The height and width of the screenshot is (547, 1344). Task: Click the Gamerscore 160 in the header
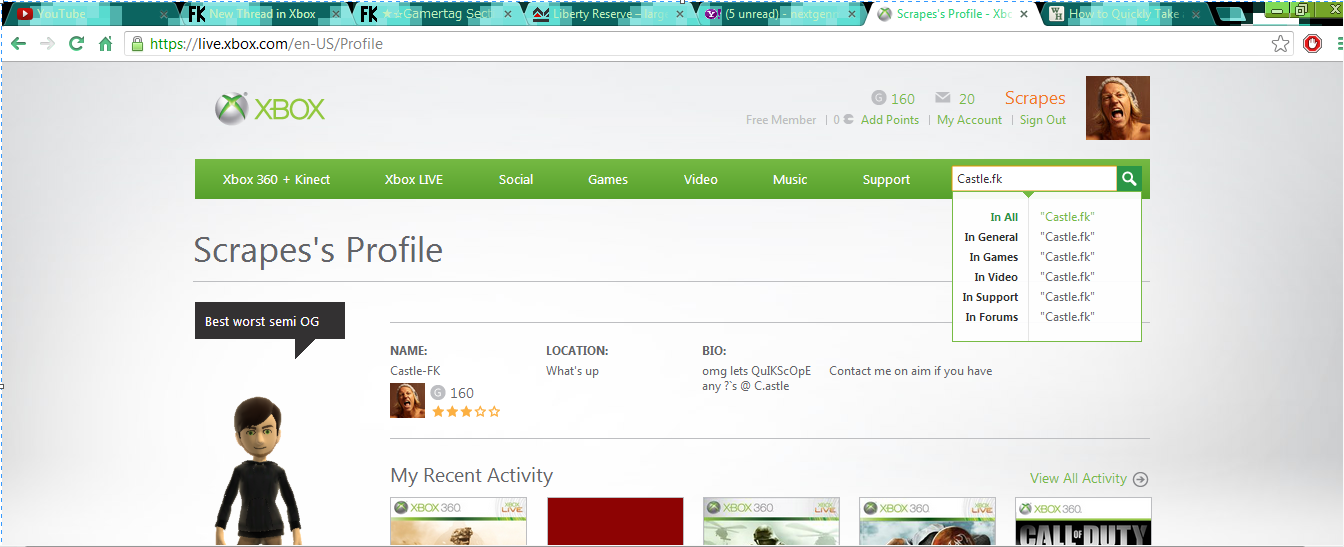click(903, 99)
